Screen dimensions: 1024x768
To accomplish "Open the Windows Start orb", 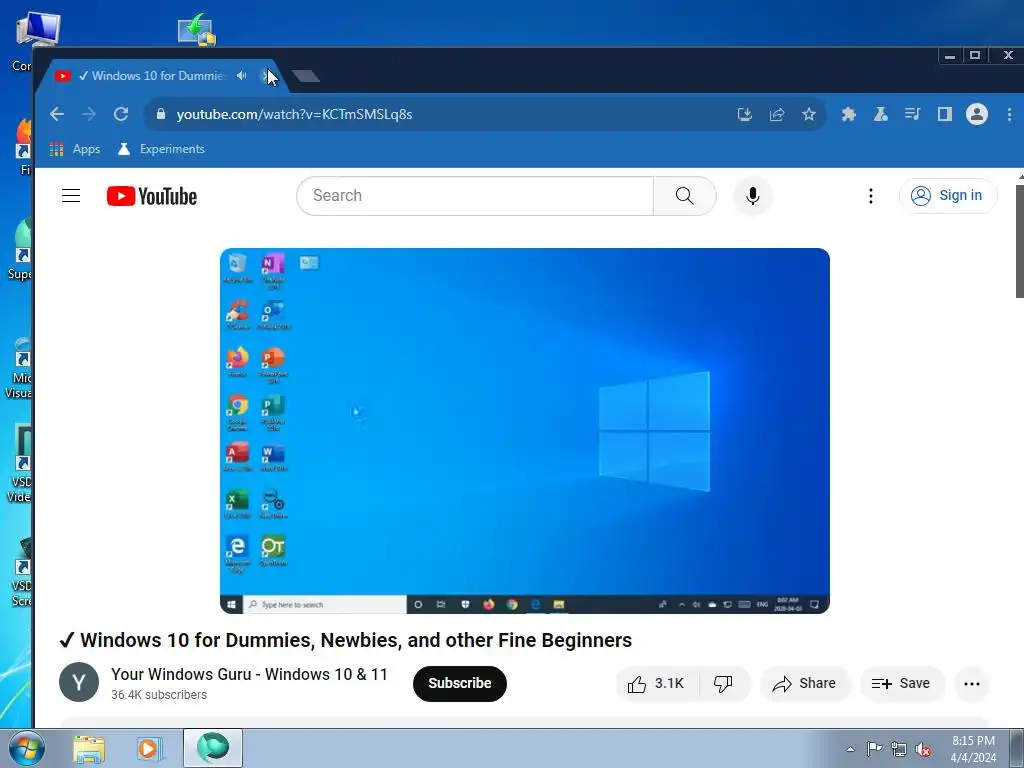I will (x=27, y=748).
